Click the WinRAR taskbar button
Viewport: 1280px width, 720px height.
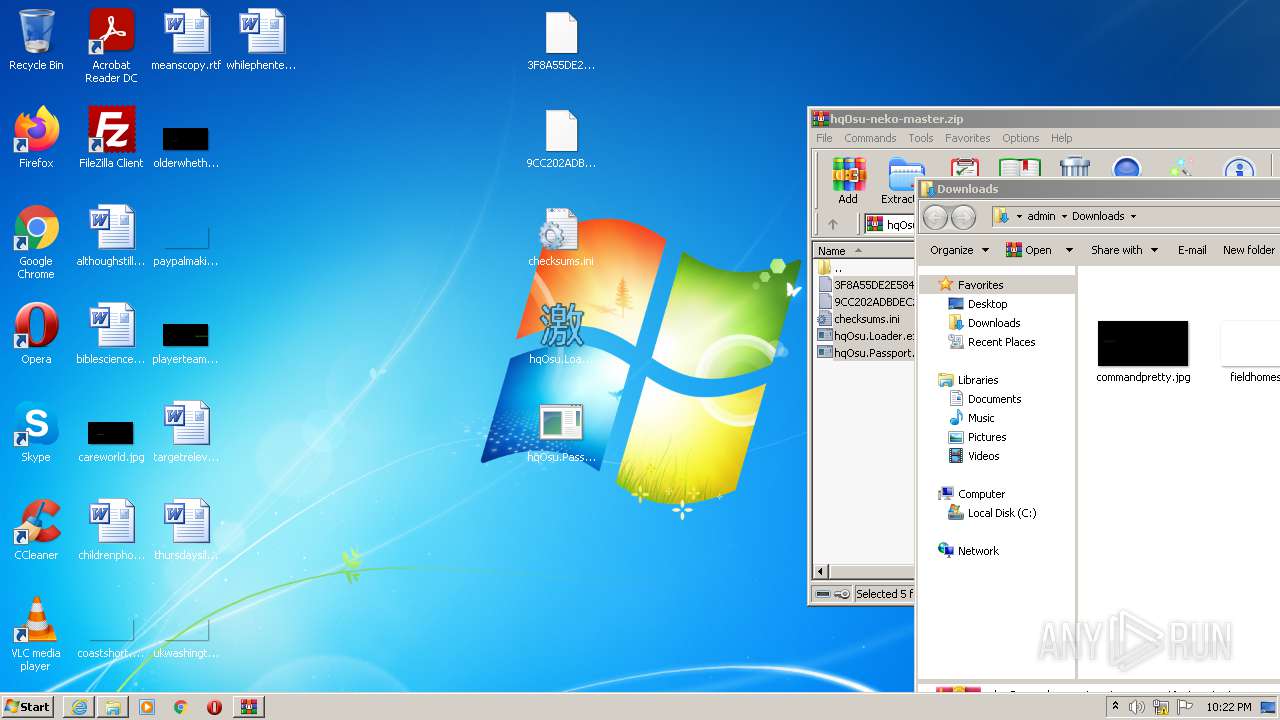[249, 707]
